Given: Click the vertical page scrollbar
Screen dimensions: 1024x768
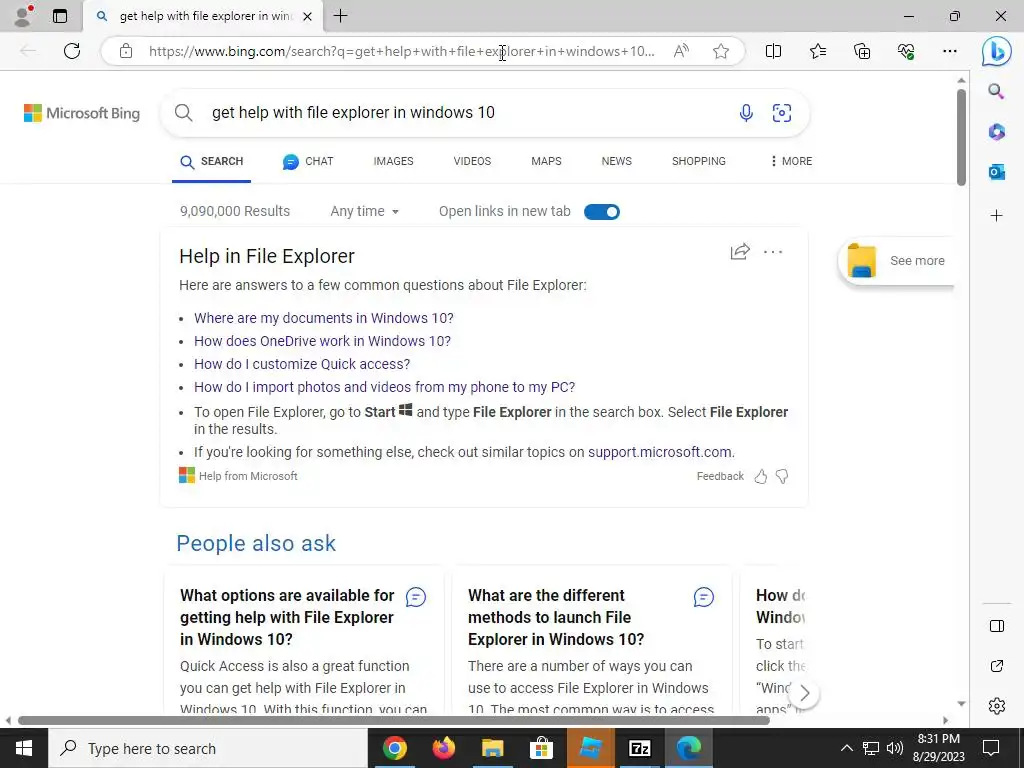Looking at the screenshot, I should pos(961,137).
